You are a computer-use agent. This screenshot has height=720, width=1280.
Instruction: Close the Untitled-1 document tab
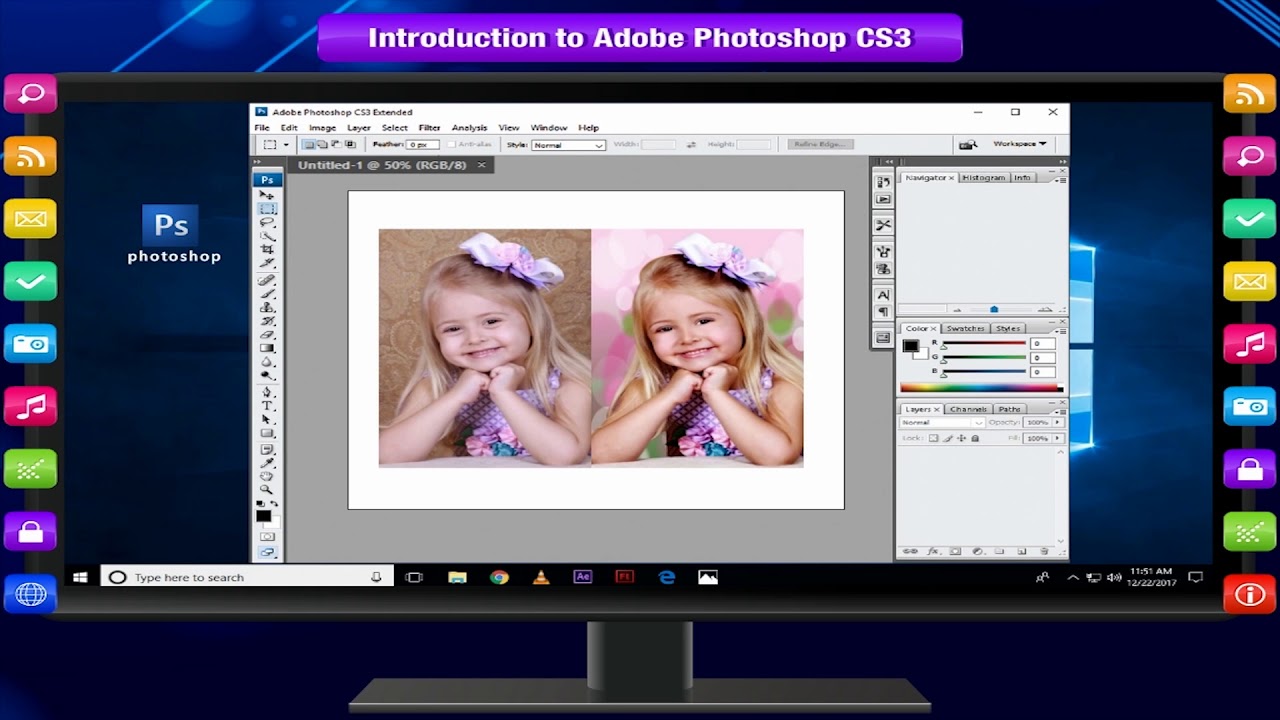[481, 165]
